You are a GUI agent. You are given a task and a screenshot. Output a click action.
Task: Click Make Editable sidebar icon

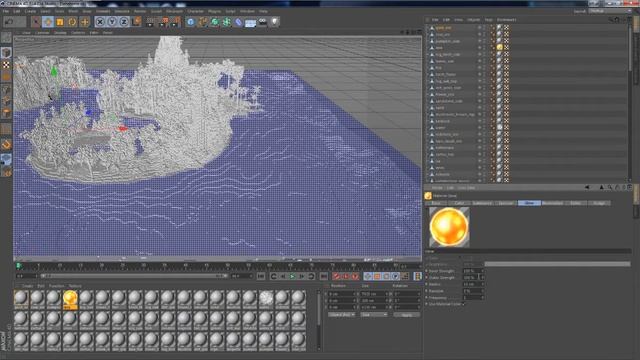click(6, 38)
